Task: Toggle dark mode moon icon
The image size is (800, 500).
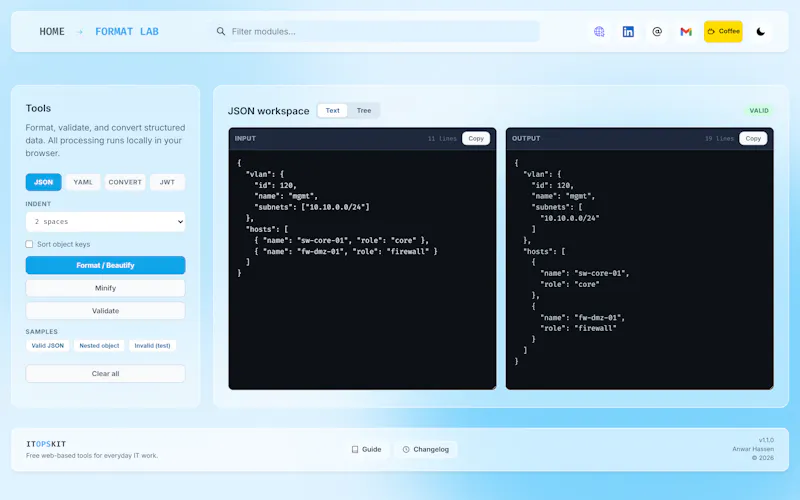Action: (x=761, y=32)
